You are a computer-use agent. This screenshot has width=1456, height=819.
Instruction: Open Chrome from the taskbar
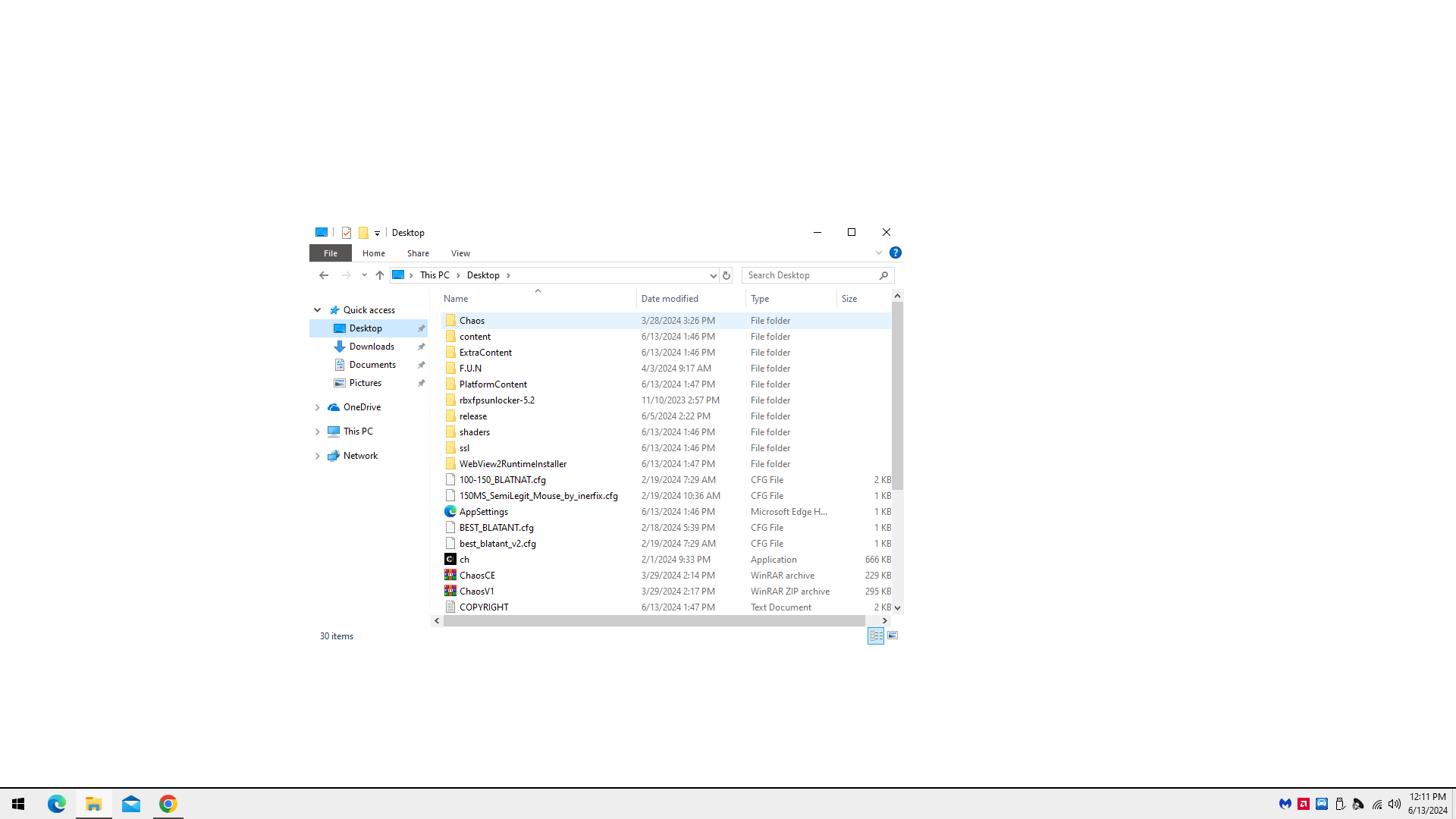click(168, 804)
